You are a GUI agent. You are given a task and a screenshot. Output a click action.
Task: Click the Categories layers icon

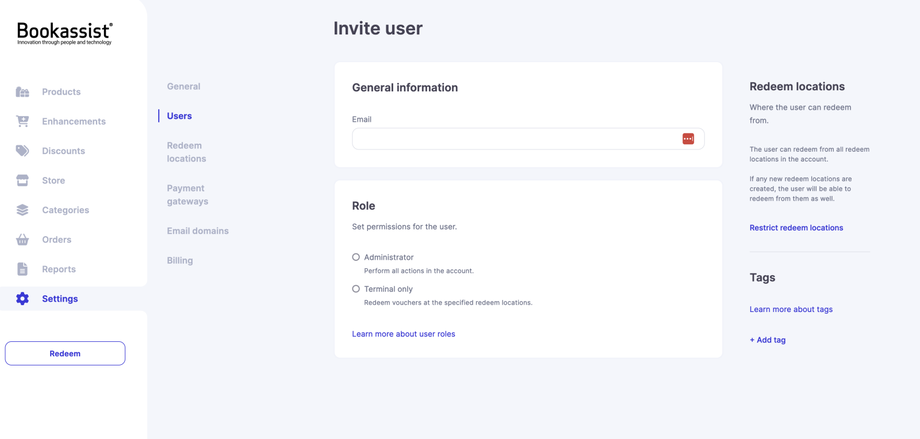22,210
